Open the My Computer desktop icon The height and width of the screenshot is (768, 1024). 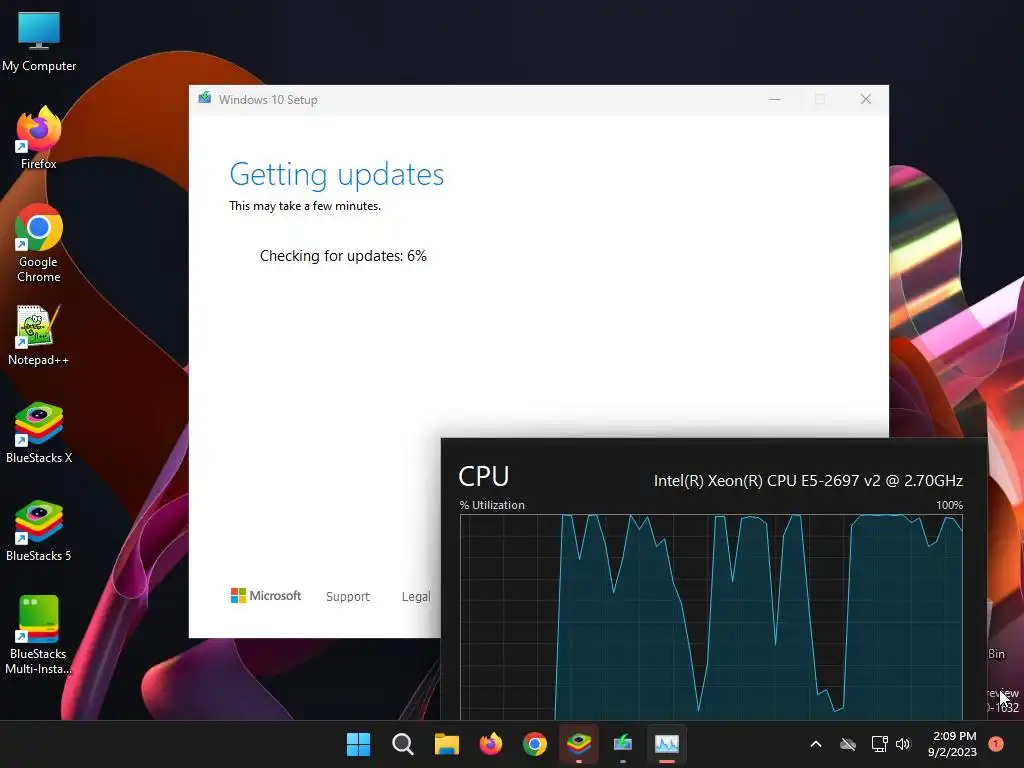[39, 41]
